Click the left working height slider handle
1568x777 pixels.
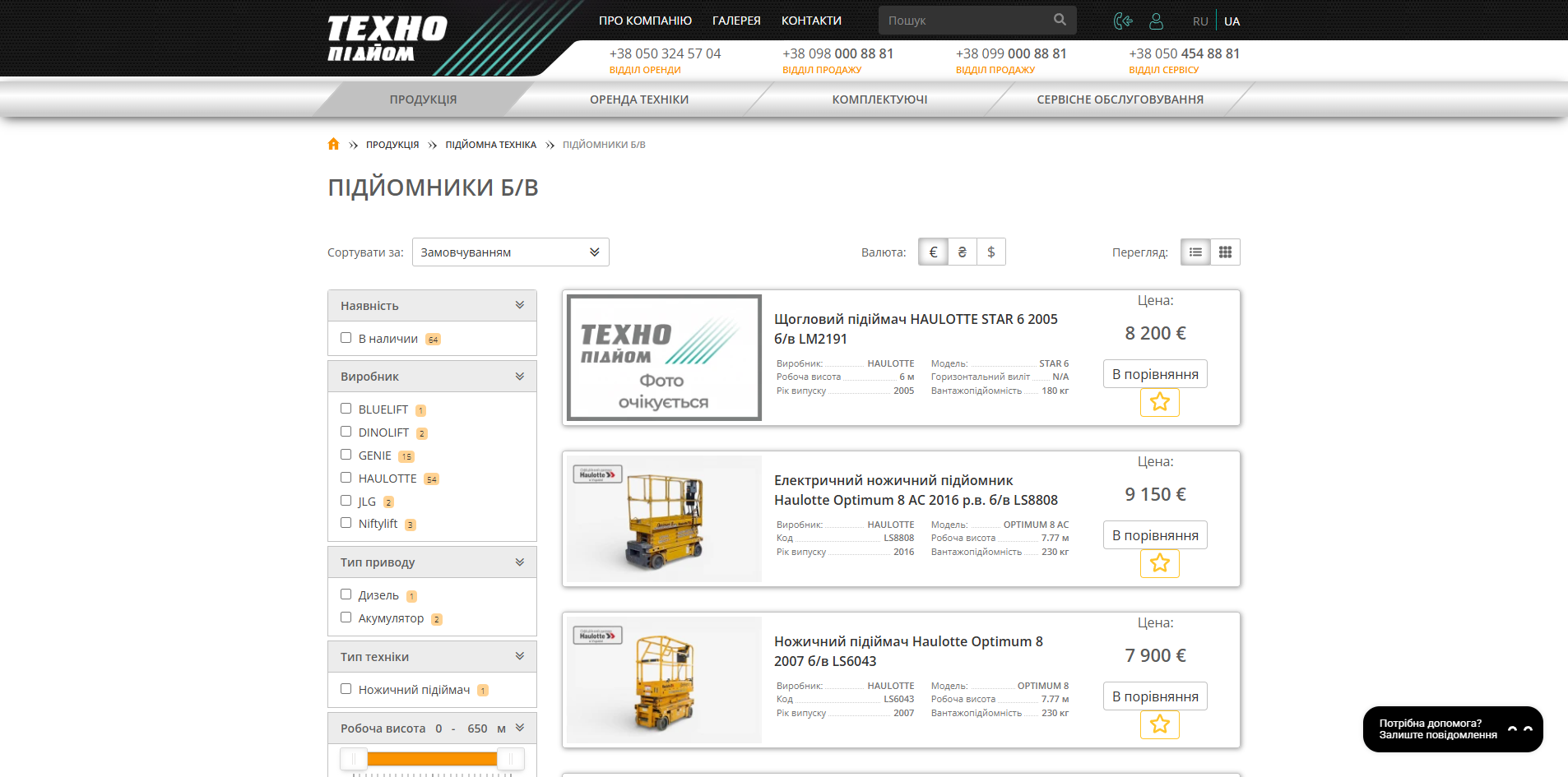click(354, 758)
